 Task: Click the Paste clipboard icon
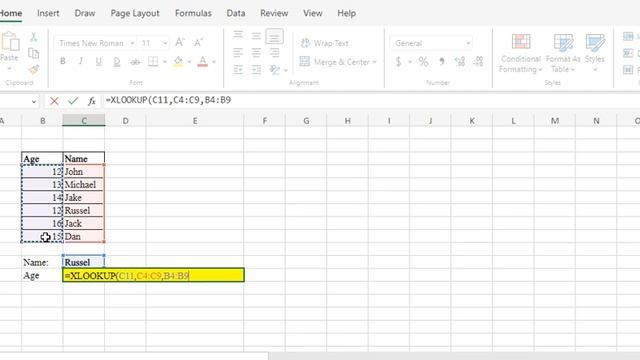(10, 42)
